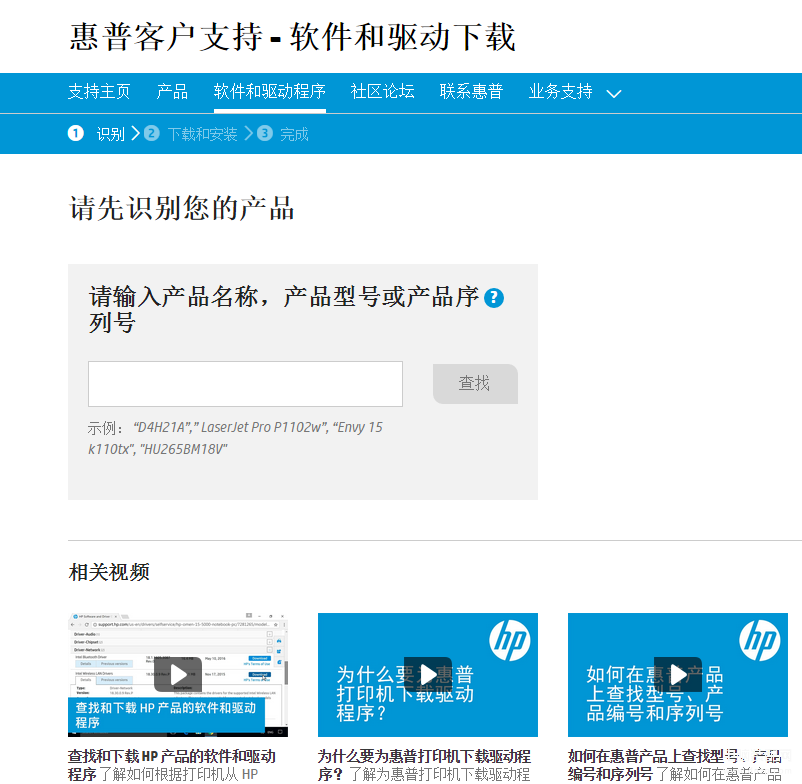Click the blue question mark help icon
The image size is (802, 784).
point(494,298)
